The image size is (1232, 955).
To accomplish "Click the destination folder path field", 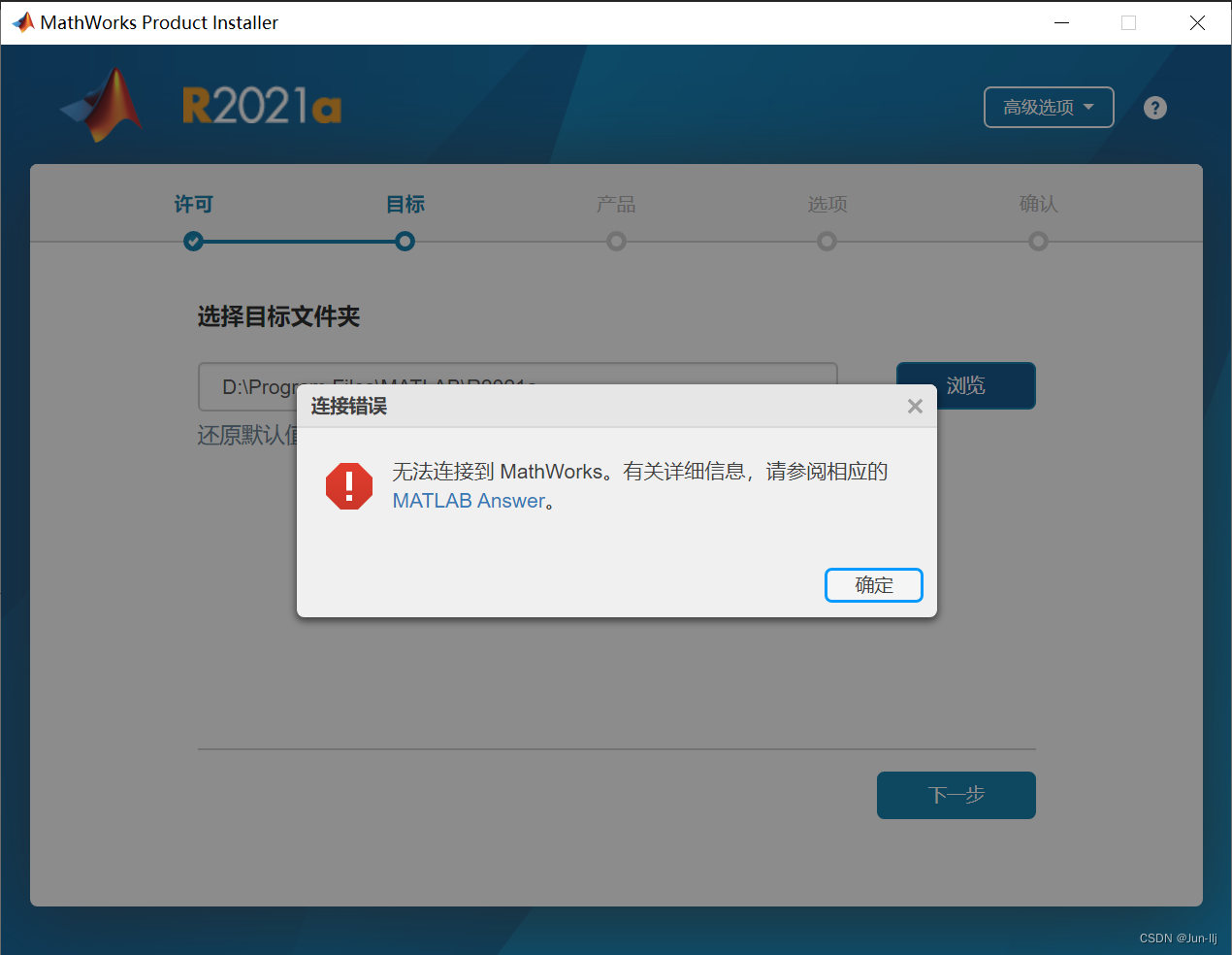I will pos(518,386).
